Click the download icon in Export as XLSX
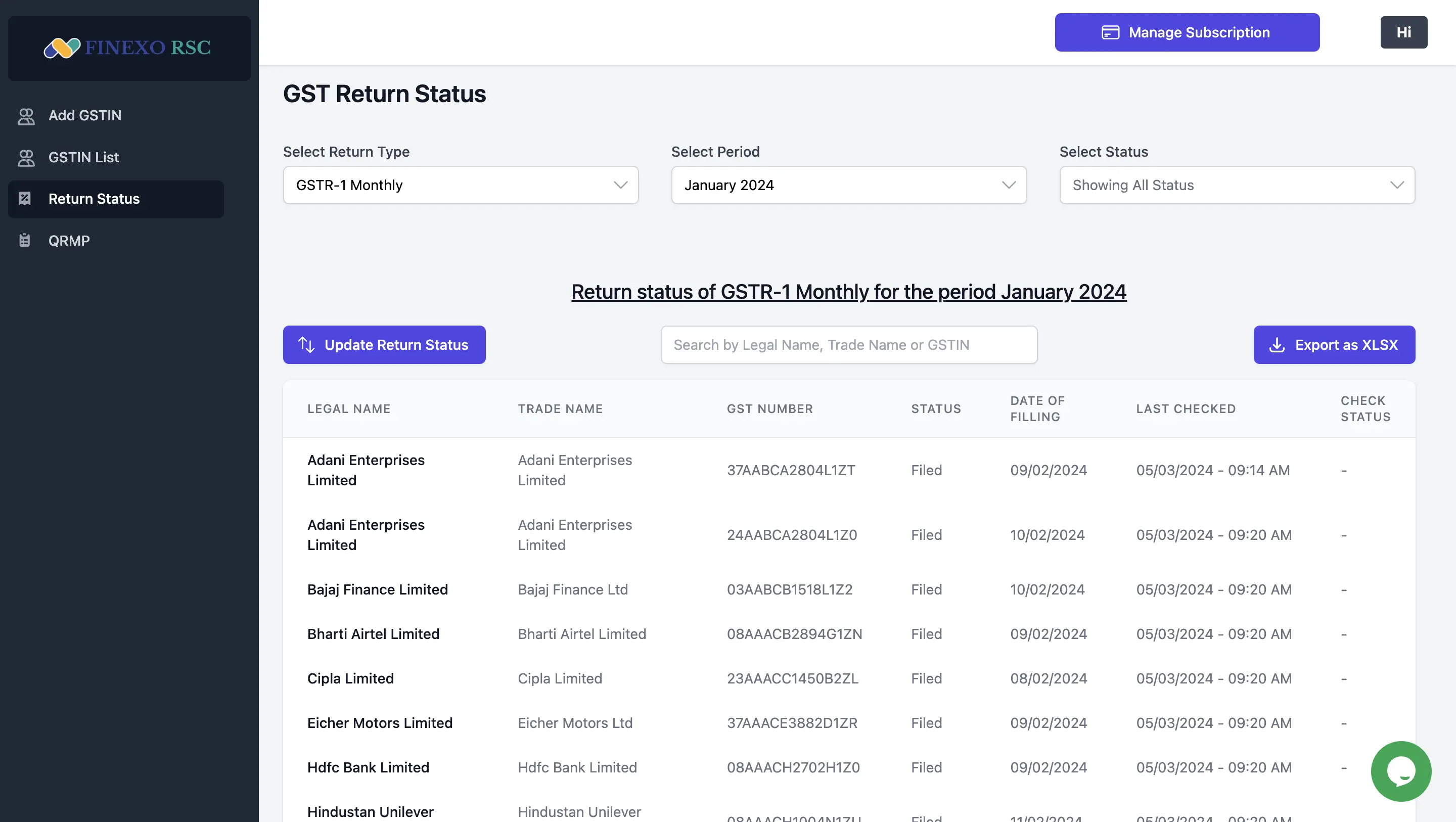Screen dimensions: 1456x822 point(1277,345)
